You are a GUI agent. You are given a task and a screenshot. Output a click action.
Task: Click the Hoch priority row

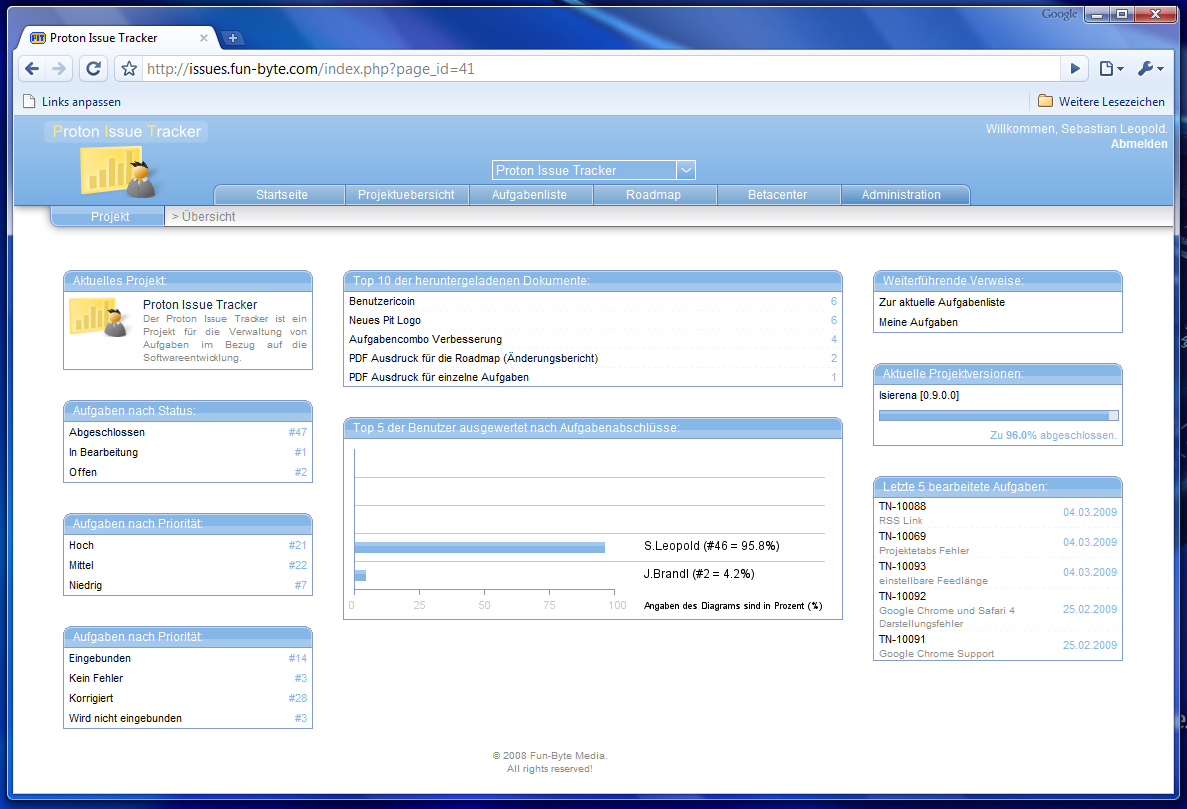point(188,545)
